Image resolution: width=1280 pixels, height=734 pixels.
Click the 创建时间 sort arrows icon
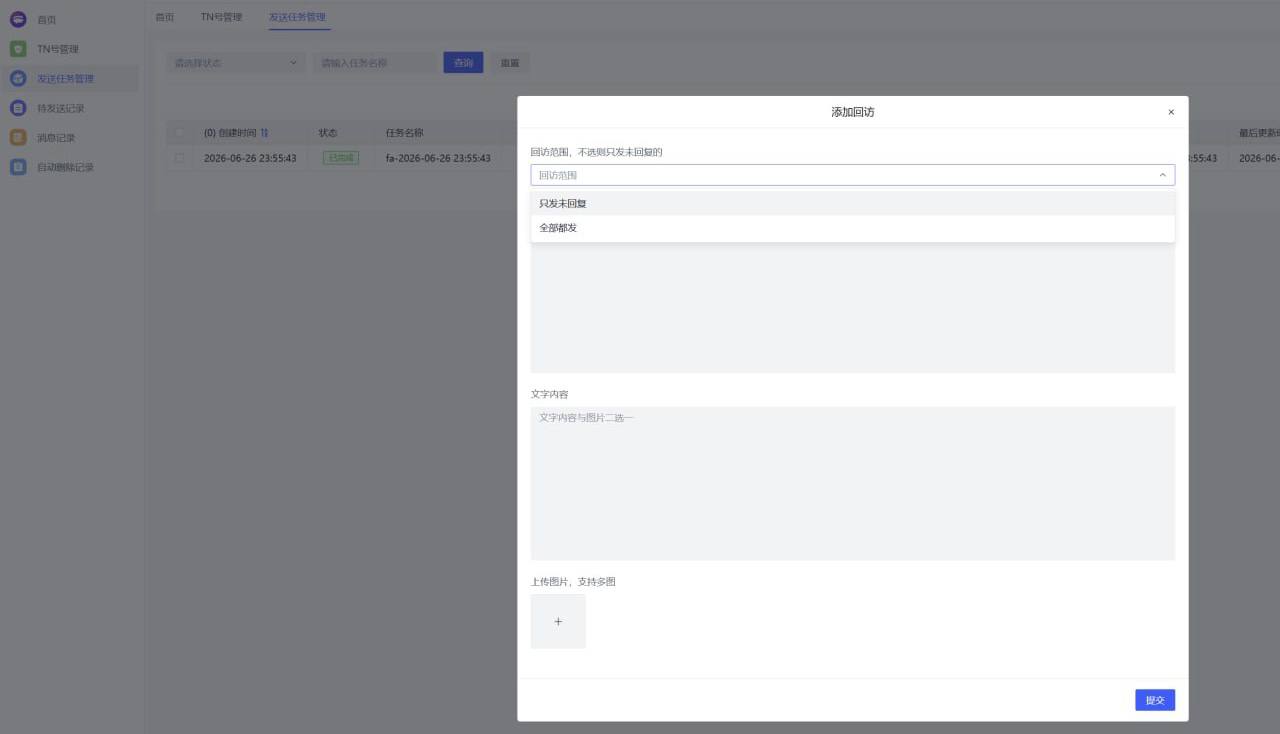[264, 133]
